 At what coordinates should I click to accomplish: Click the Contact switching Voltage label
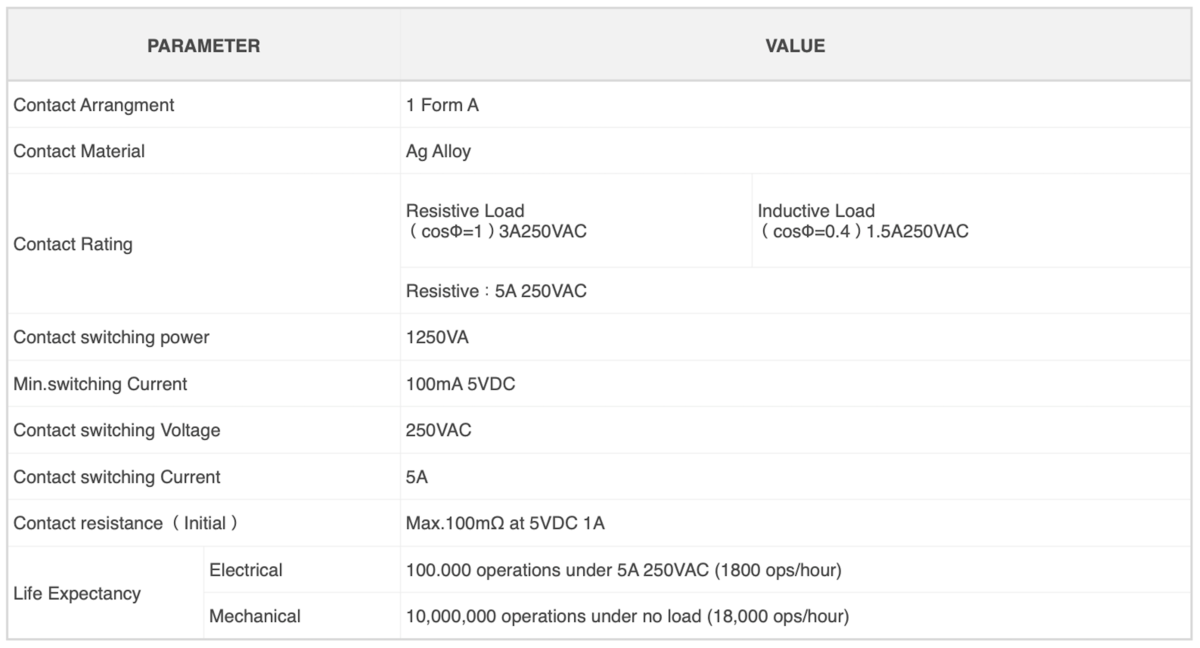(x=116, y=430)
